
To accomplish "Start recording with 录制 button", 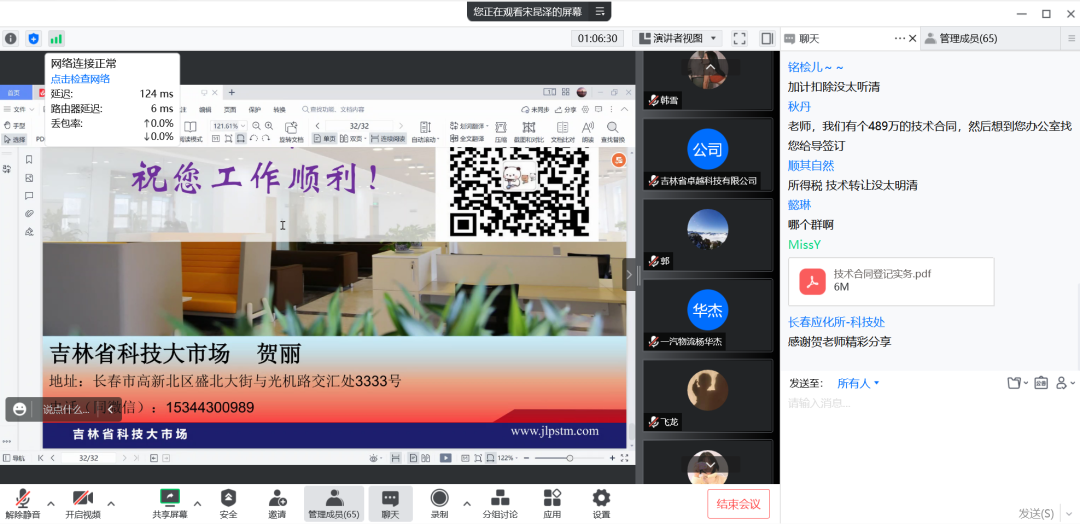I will [439, 504].
